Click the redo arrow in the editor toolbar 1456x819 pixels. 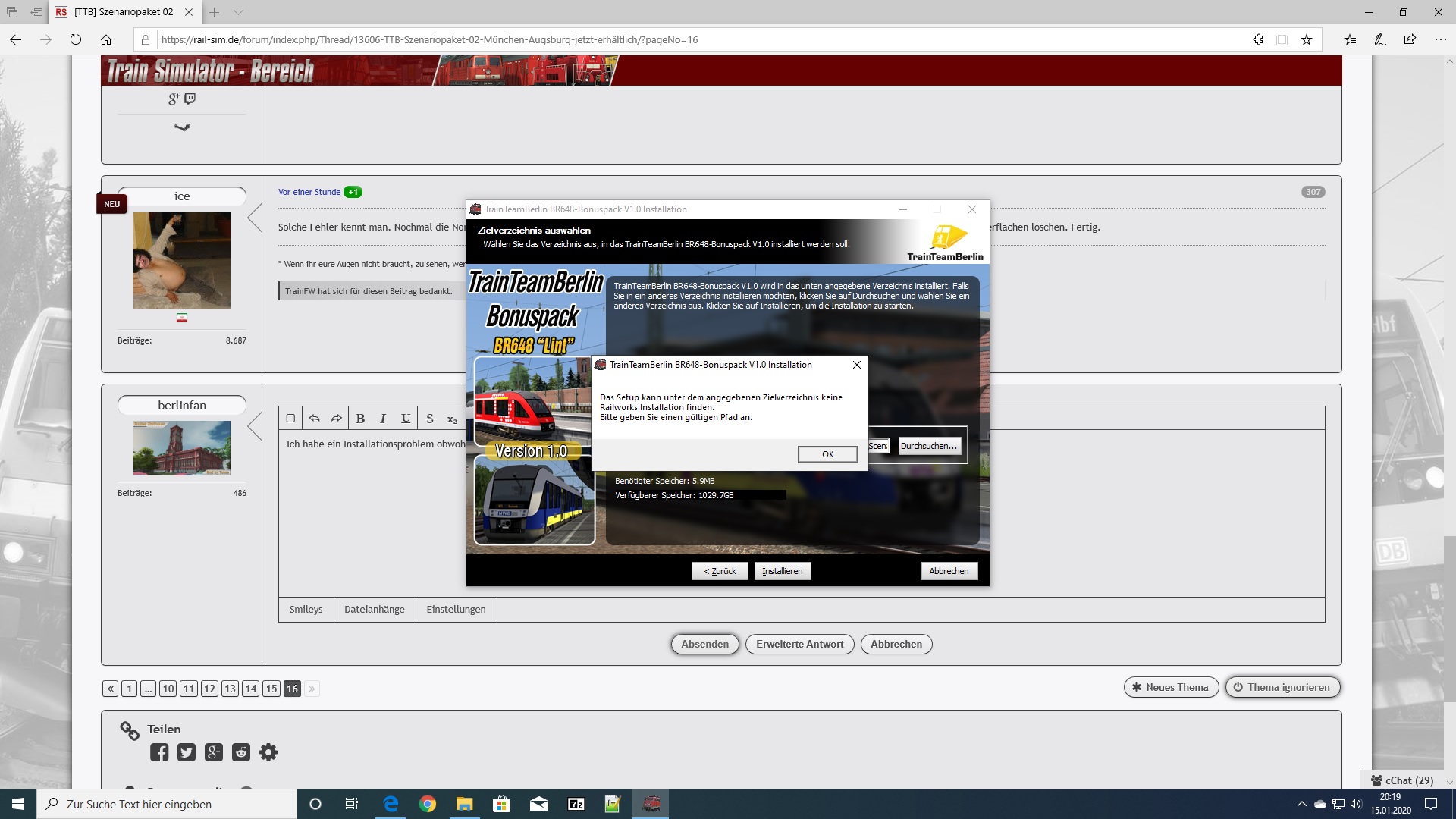[x=336, y=419]
